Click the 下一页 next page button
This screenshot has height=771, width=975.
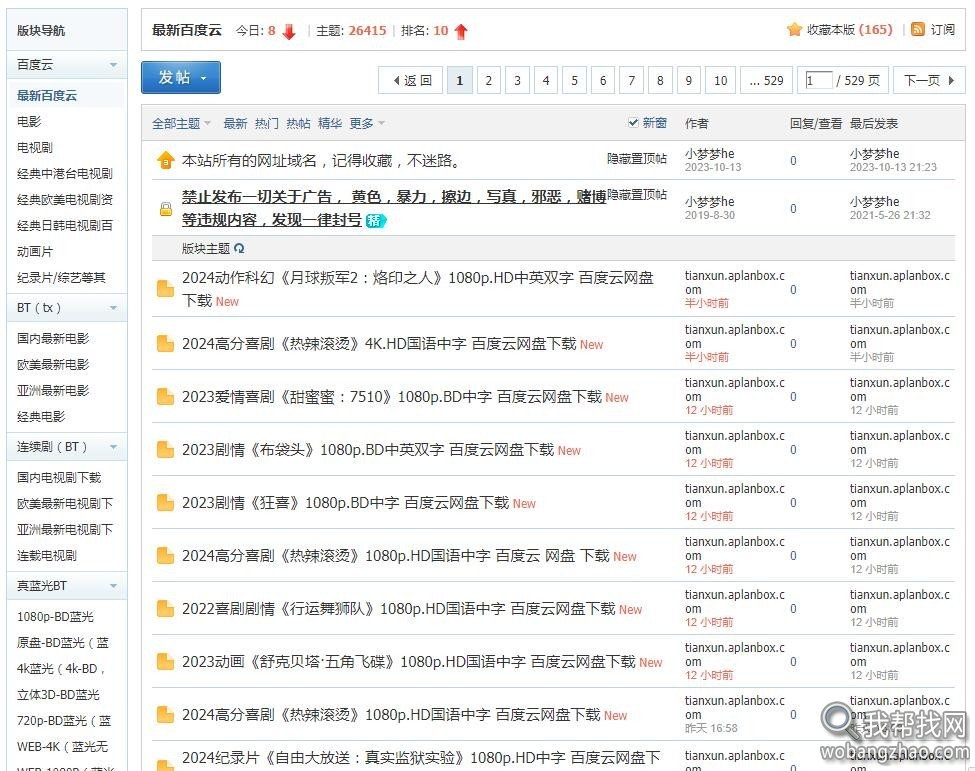pyautogui.click(x=929, y=80)
